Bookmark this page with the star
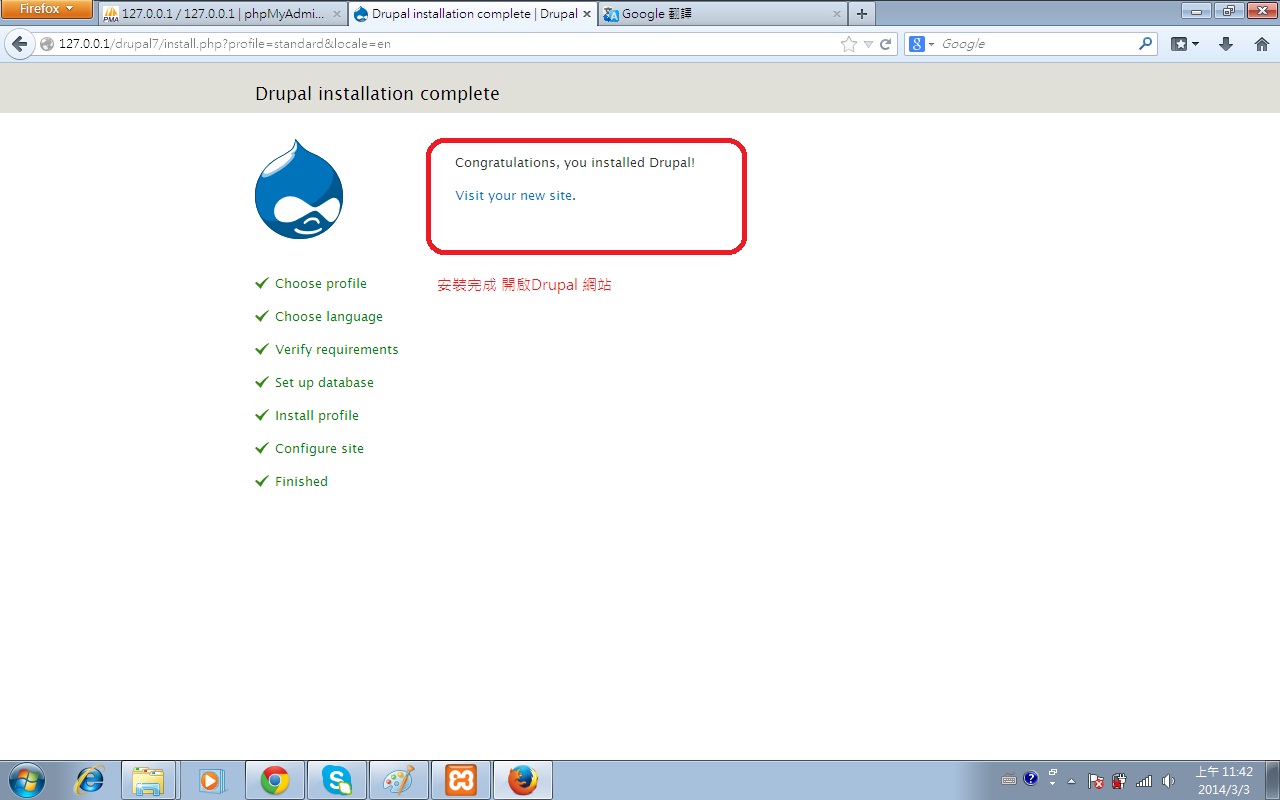1280x800 pixels. tap(849, 44)
